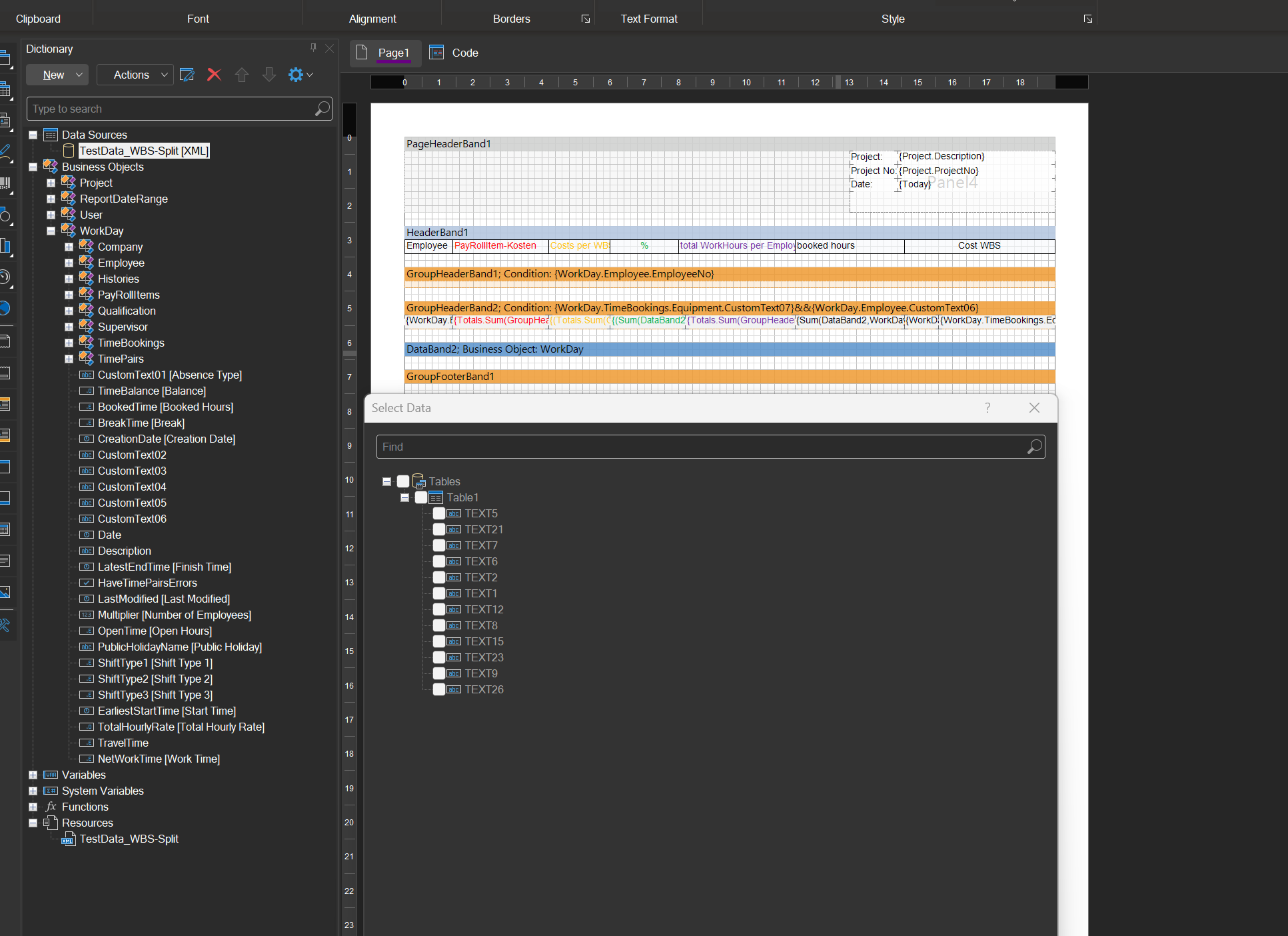The image size is (1288, 936).
Task: Close the Select Data dialog
Action: [1034, 407]
